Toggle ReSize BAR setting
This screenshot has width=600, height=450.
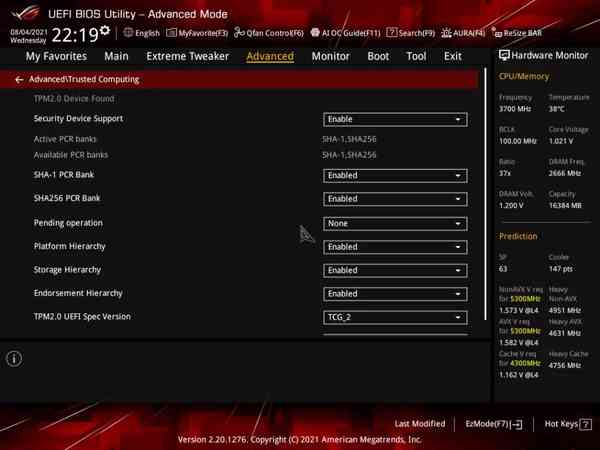[x=520, y=33]
